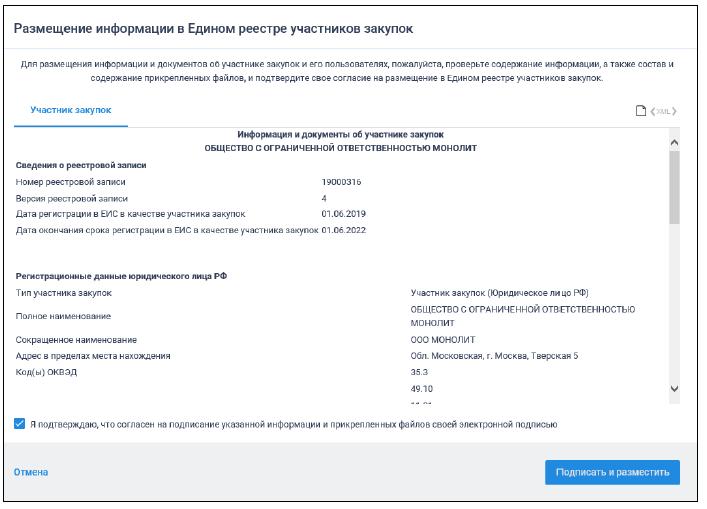
Task: Open the document print-form icon
Action: [x=642, y=110]
